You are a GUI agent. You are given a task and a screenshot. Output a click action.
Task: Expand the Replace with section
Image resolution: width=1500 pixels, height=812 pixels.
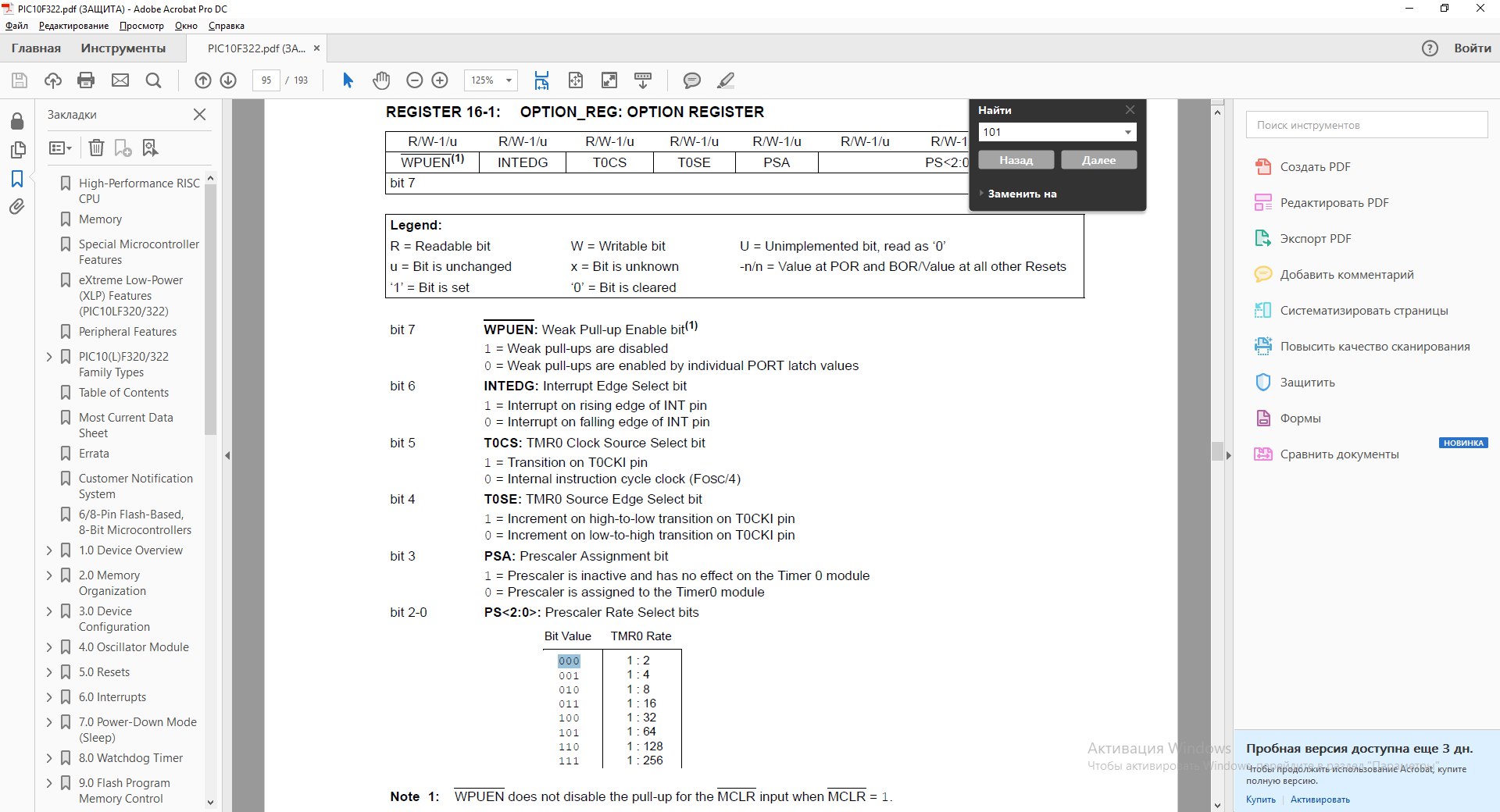point(1020,194)
